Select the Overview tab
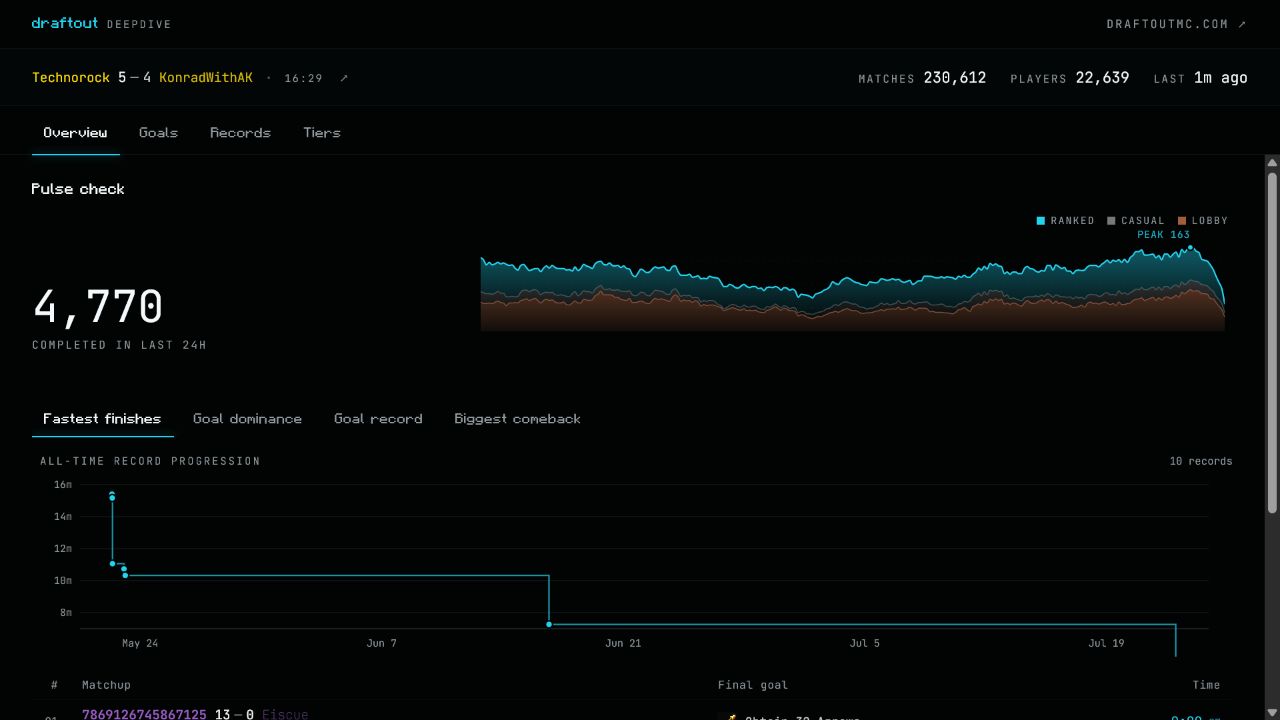This screenshot has width=1280, height=720. [x=75, y=132]
